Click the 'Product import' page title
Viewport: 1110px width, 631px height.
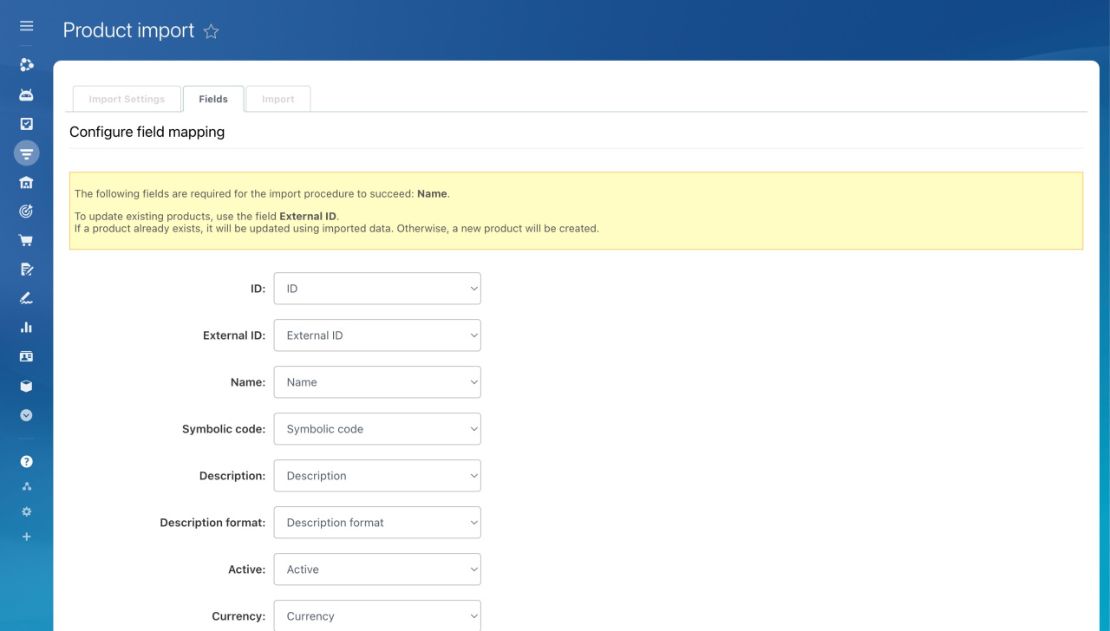(x=128, y=30)
